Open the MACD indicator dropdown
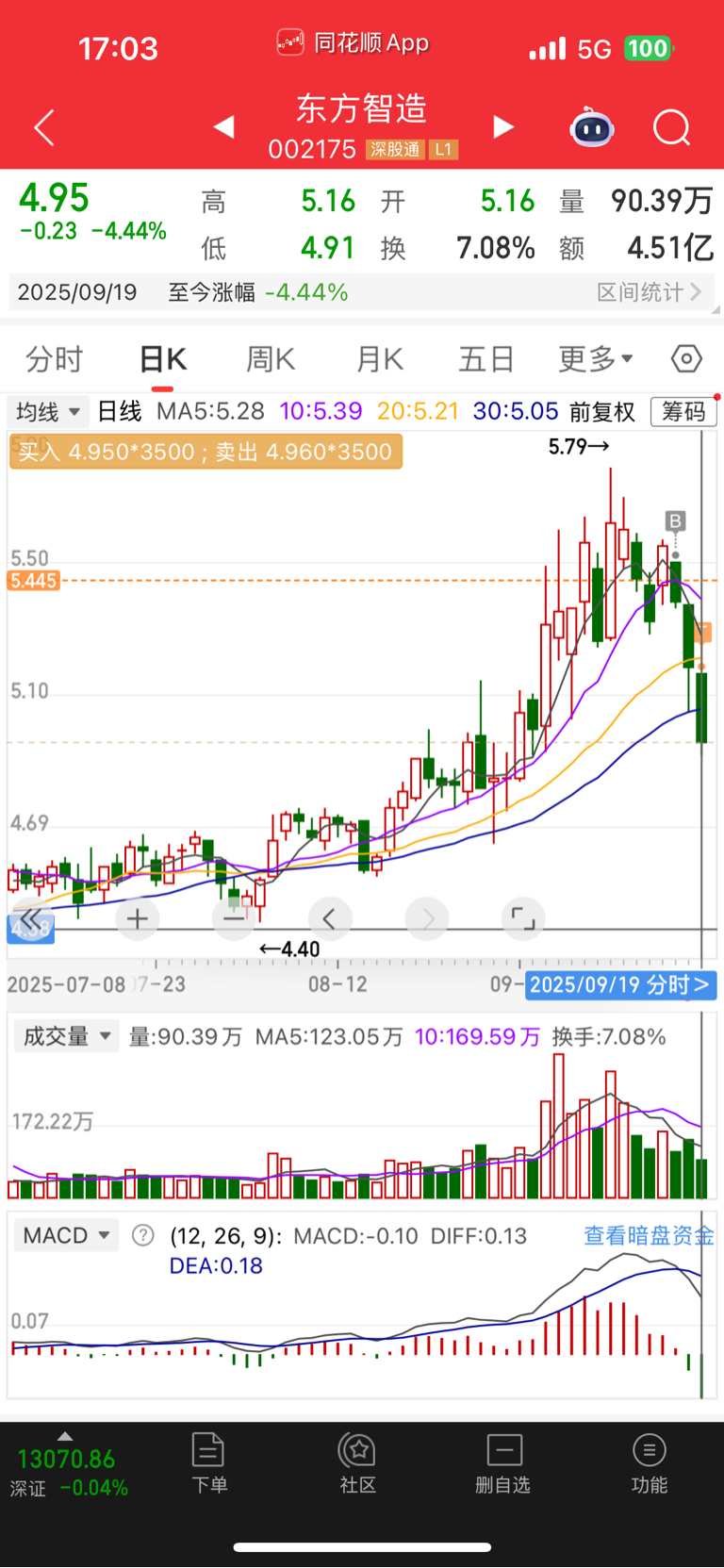Viewport: 724px width, 1568px height. (x=66, y=1235)
